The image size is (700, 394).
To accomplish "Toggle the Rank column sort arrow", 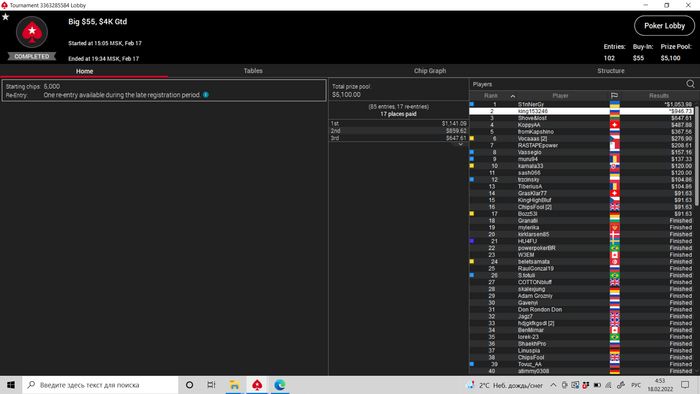I will (x=512, y=96).
